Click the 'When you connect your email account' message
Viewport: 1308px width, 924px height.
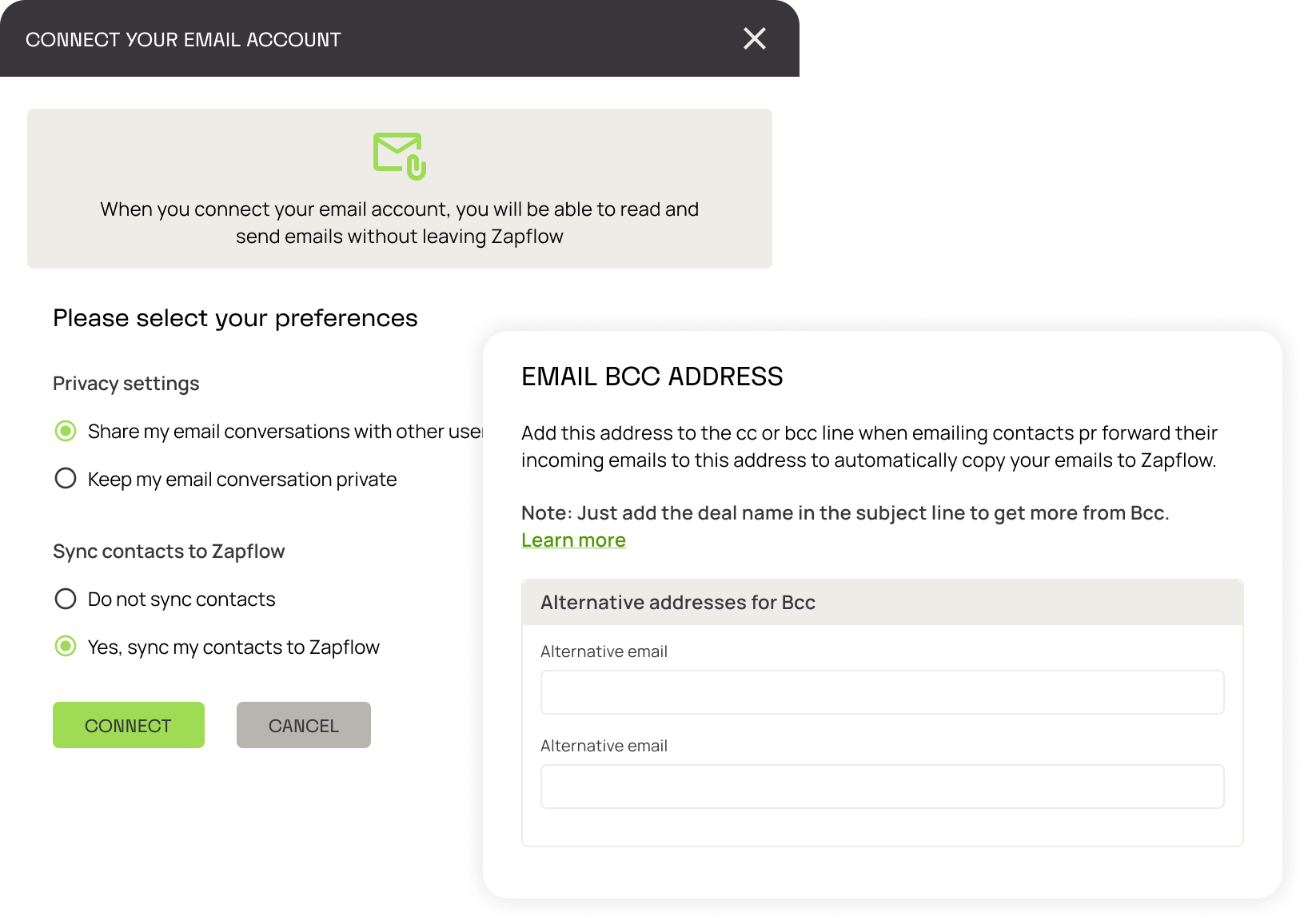coord(400,223)
